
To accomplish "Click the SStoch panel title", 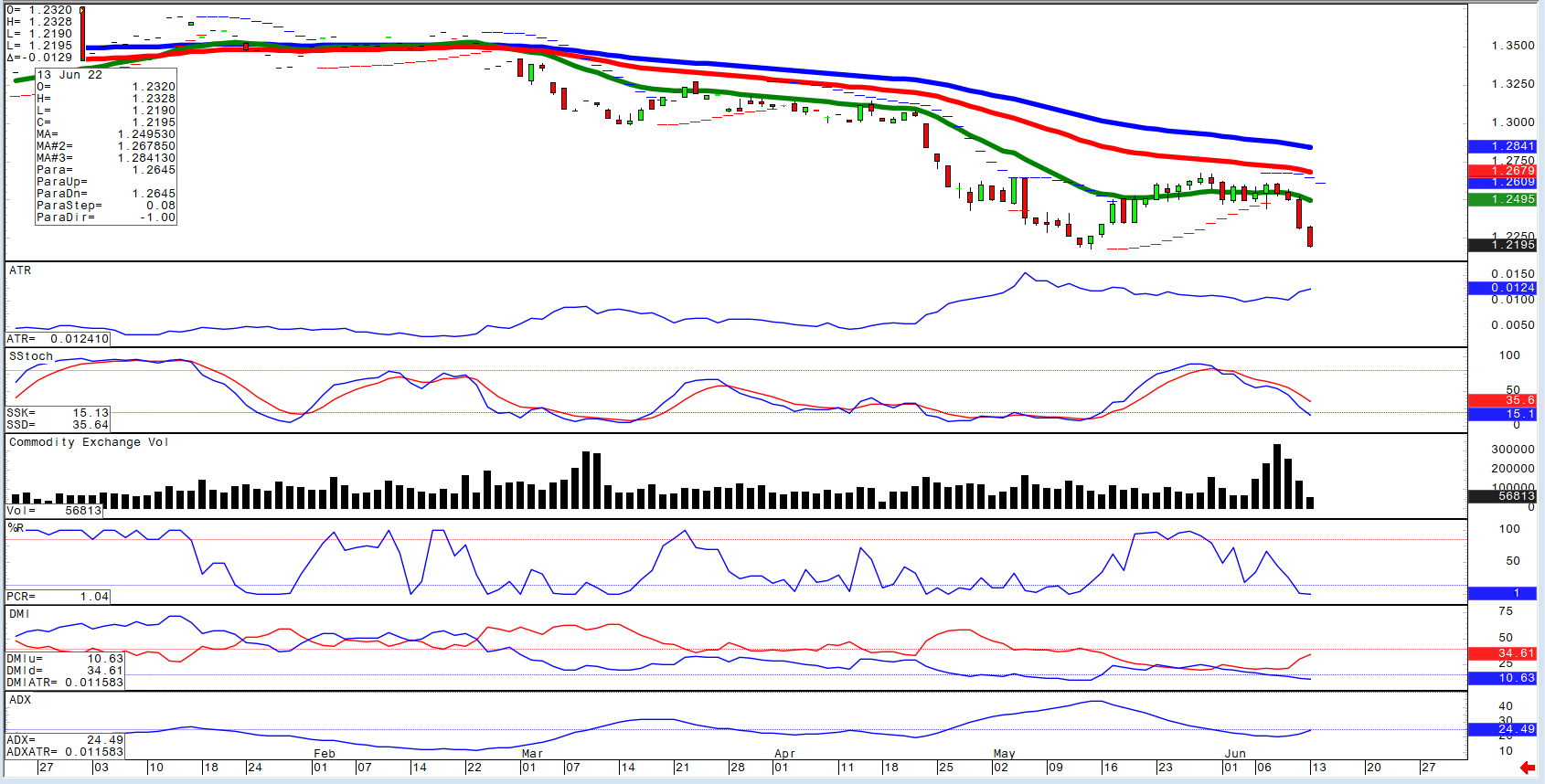I will tap(31, 356).
